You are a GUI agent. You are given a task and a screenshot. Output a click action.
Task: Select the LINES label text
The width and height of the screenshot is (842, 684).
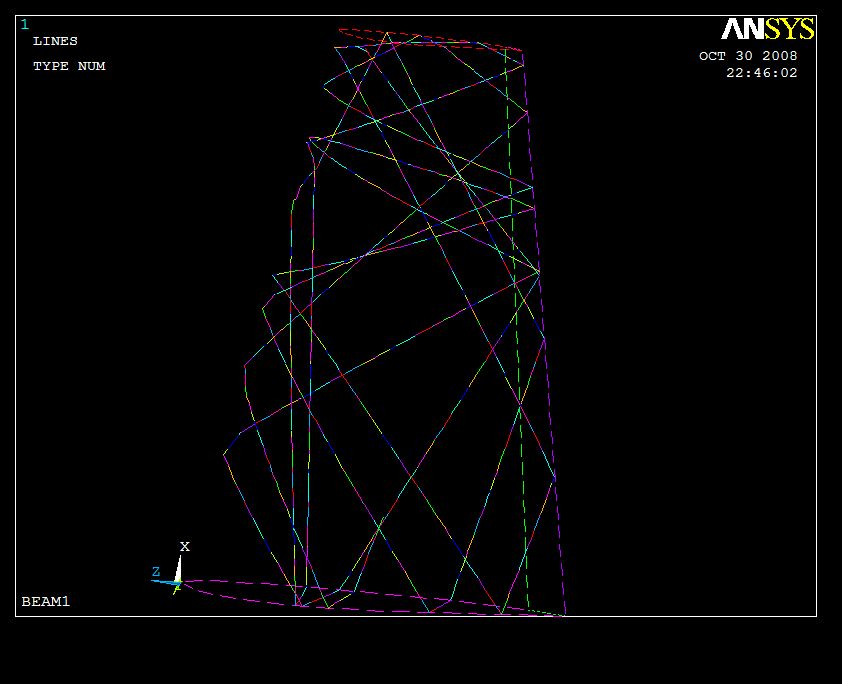pos(55,41)
